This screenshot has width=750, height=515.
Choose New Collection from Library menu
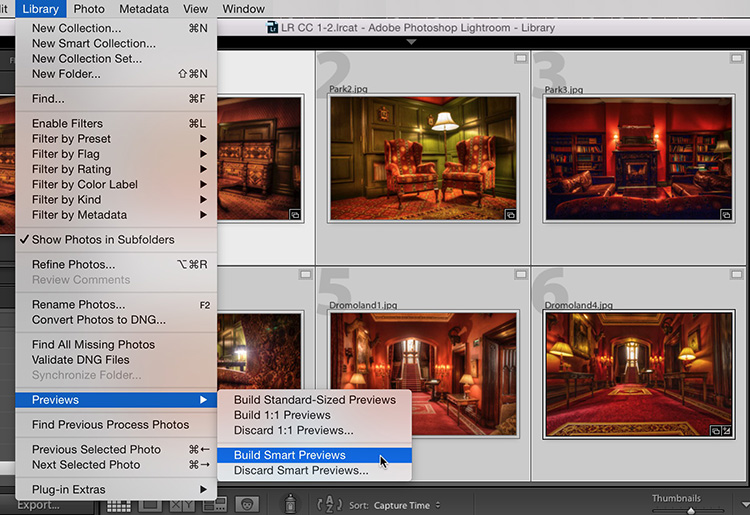pyautogui.click(x=116, y=28)
